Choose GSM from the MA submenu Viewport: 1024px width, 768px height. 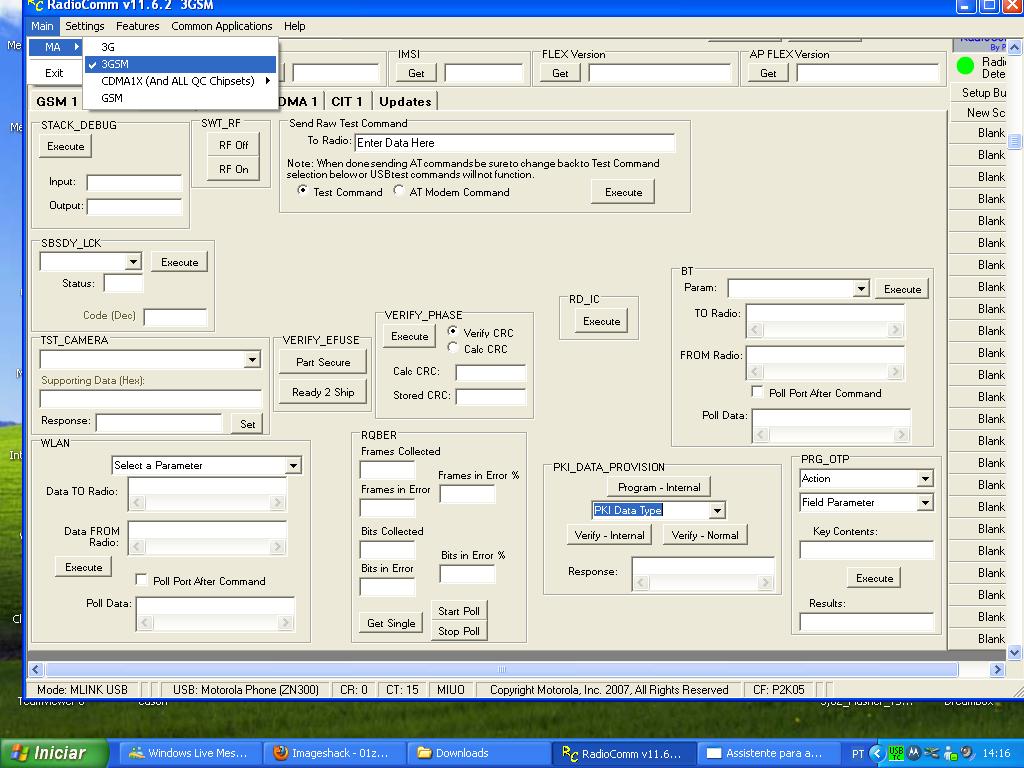[180, 98]
